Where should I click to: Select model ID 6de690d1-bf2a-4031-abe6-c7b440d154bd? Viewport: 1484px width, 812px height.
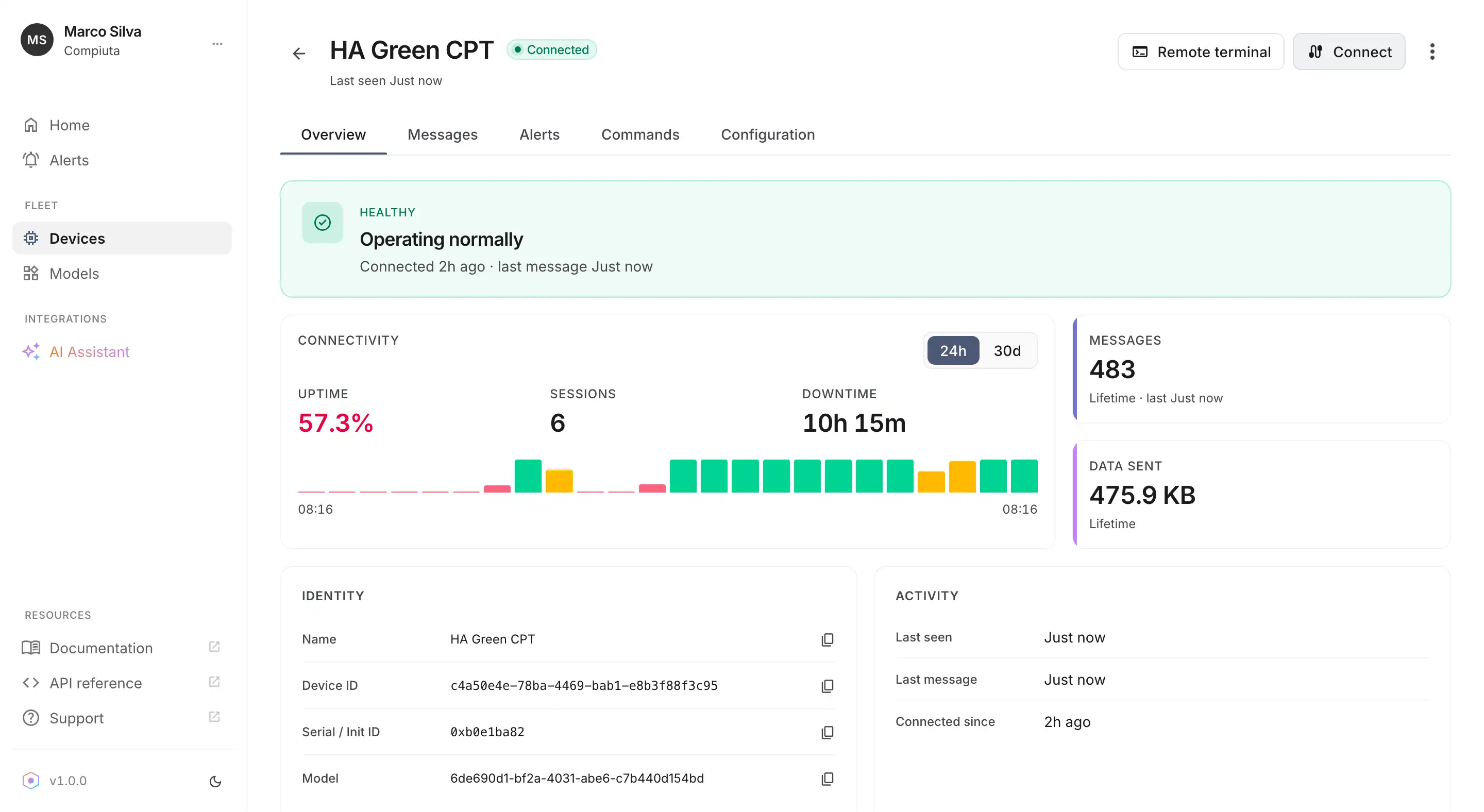[x=577, y=779]
